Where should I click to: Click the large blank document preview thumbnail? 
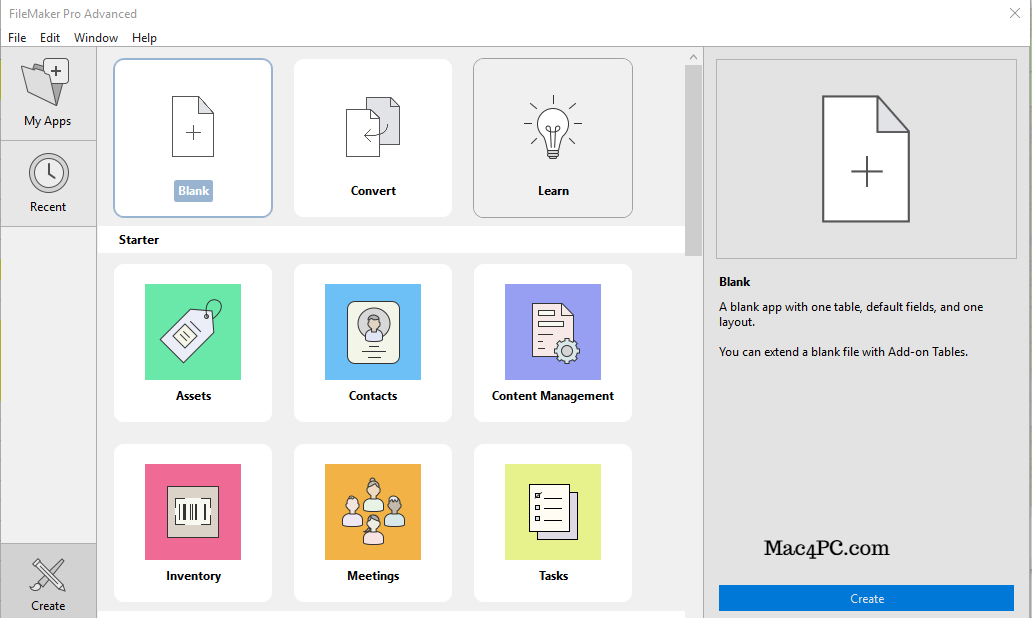click(866, 159)
